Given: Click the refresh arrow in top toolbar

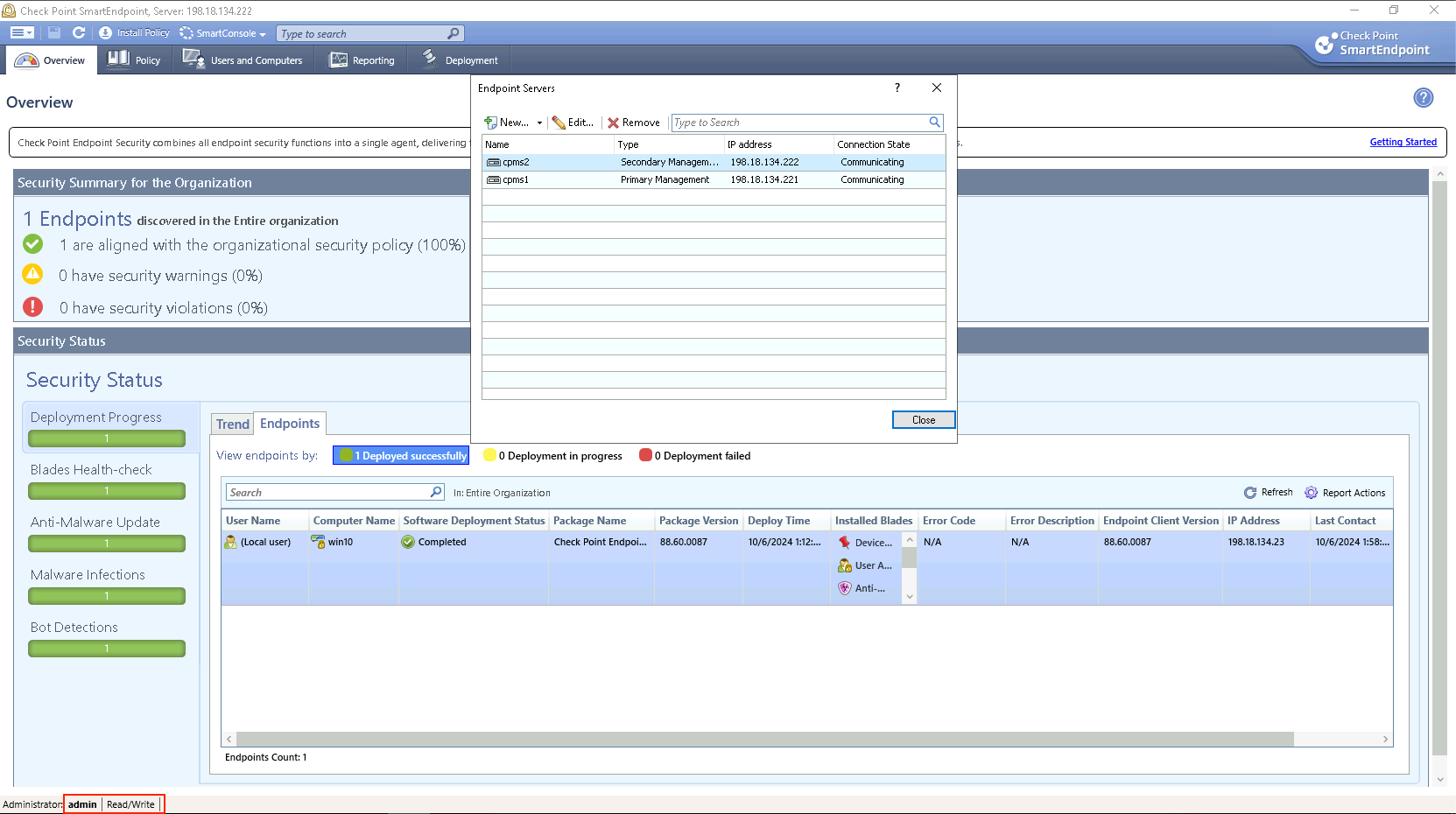Looking at the screenshot, I should tap(79, 33).
